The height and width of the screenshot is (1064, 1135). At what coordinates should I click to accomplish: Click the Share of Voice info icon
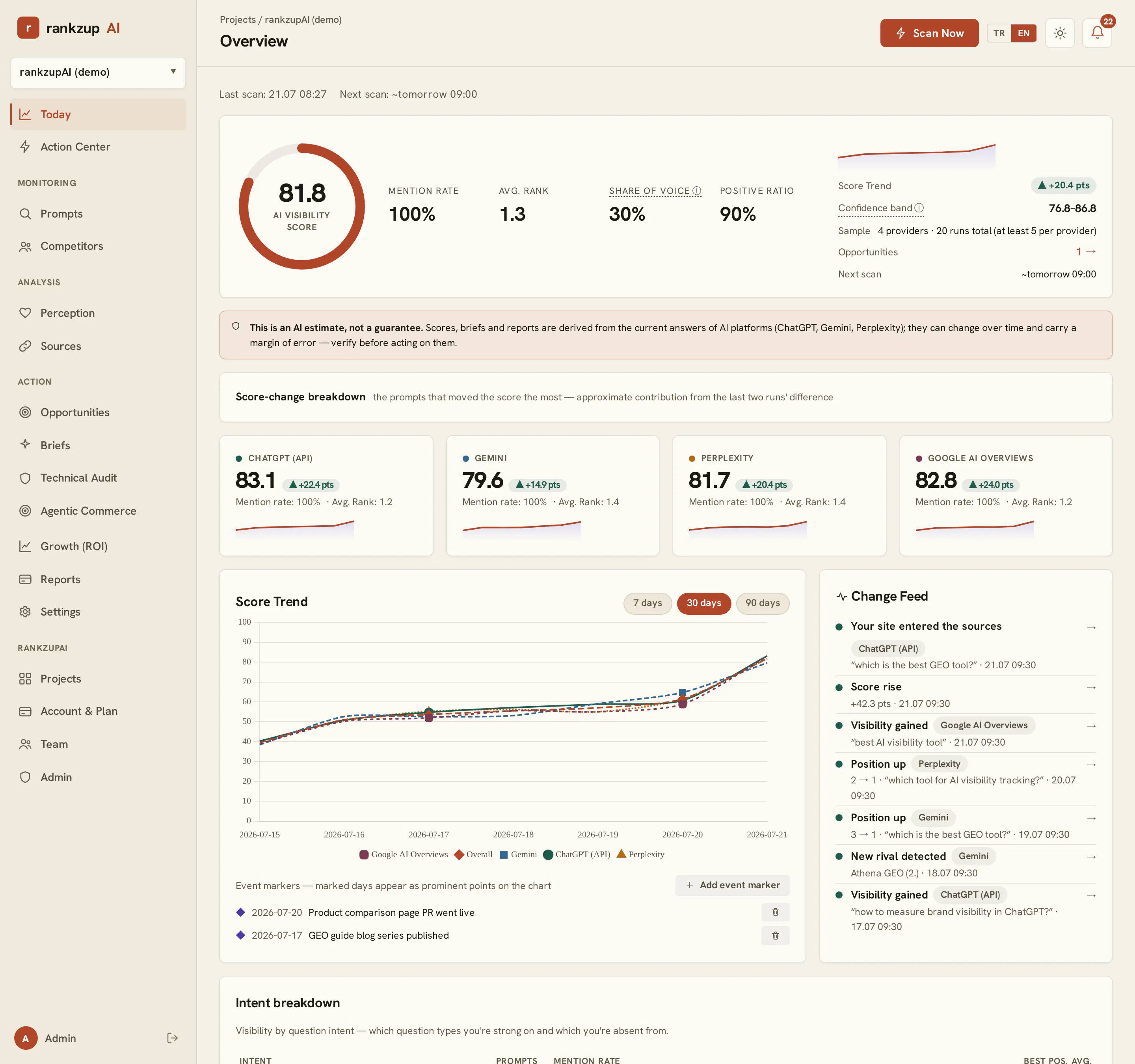696,191
